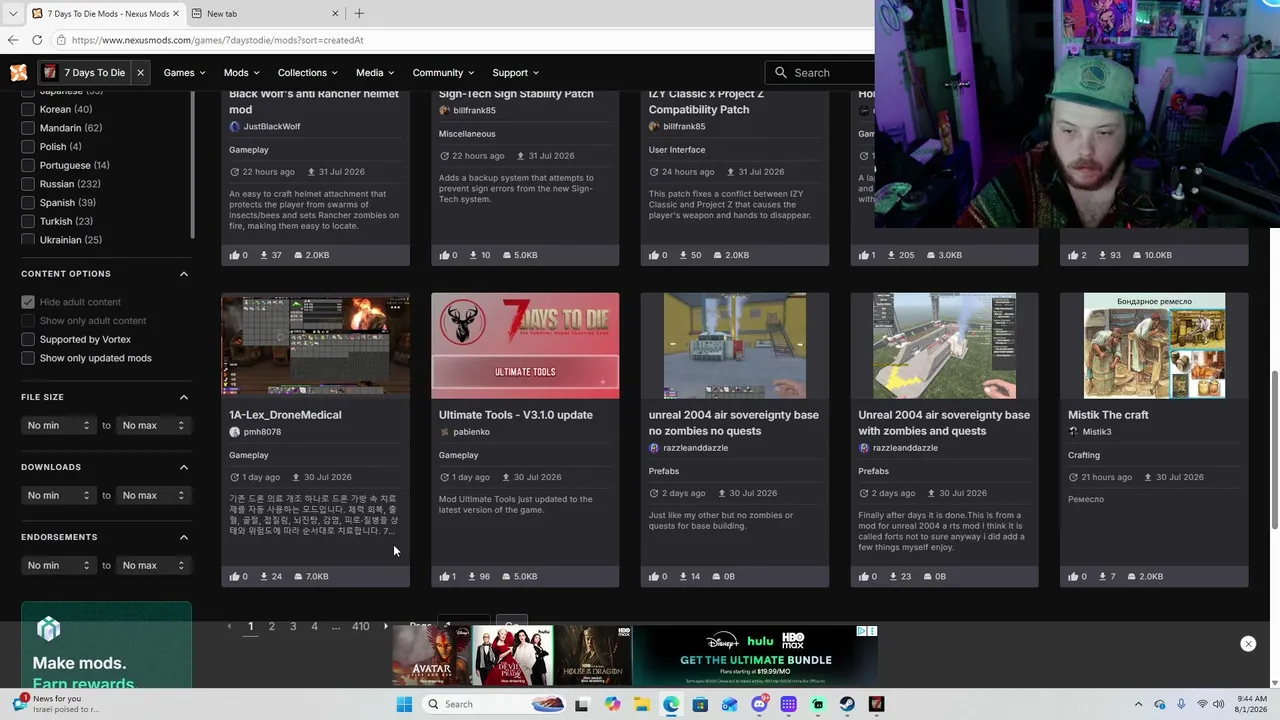This screenshot has width=1280, height=720.
Task: Jump to page 410 of results
Action: (x=361, y=627)
